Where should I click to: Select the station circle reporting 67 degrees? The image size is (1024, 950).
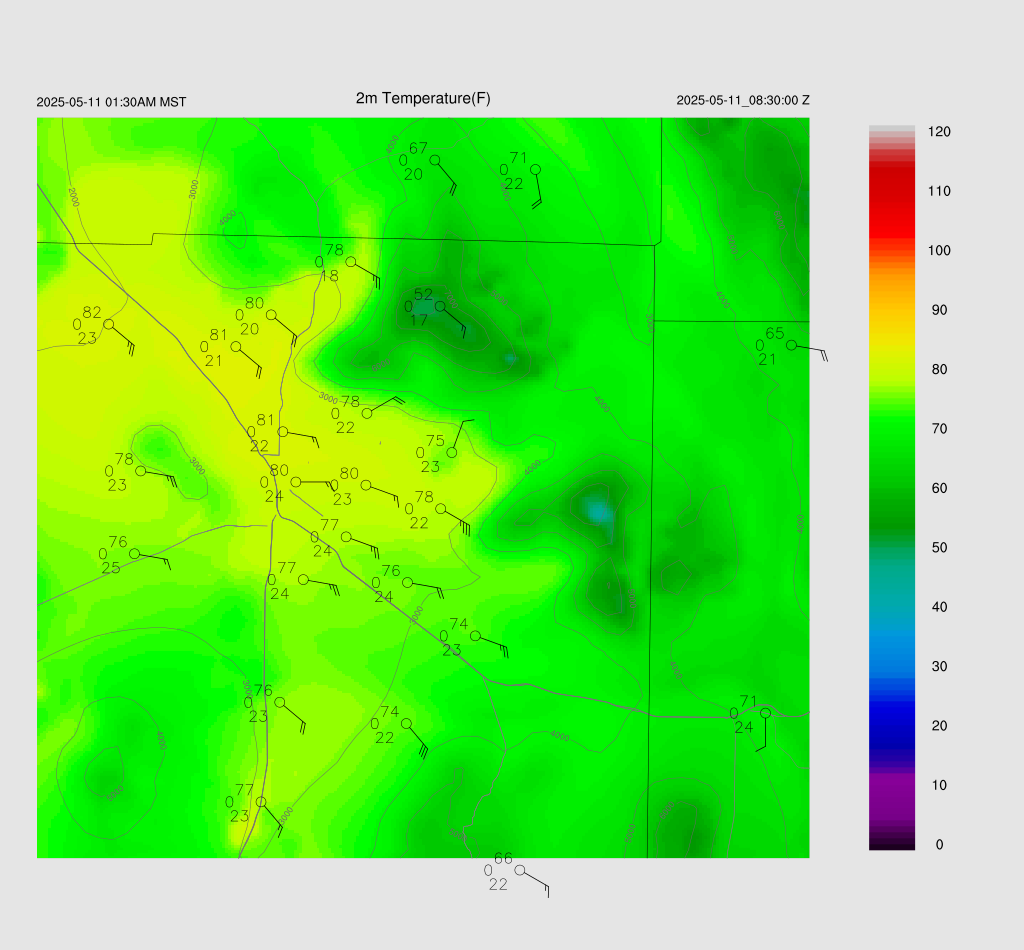pos(435,160)
